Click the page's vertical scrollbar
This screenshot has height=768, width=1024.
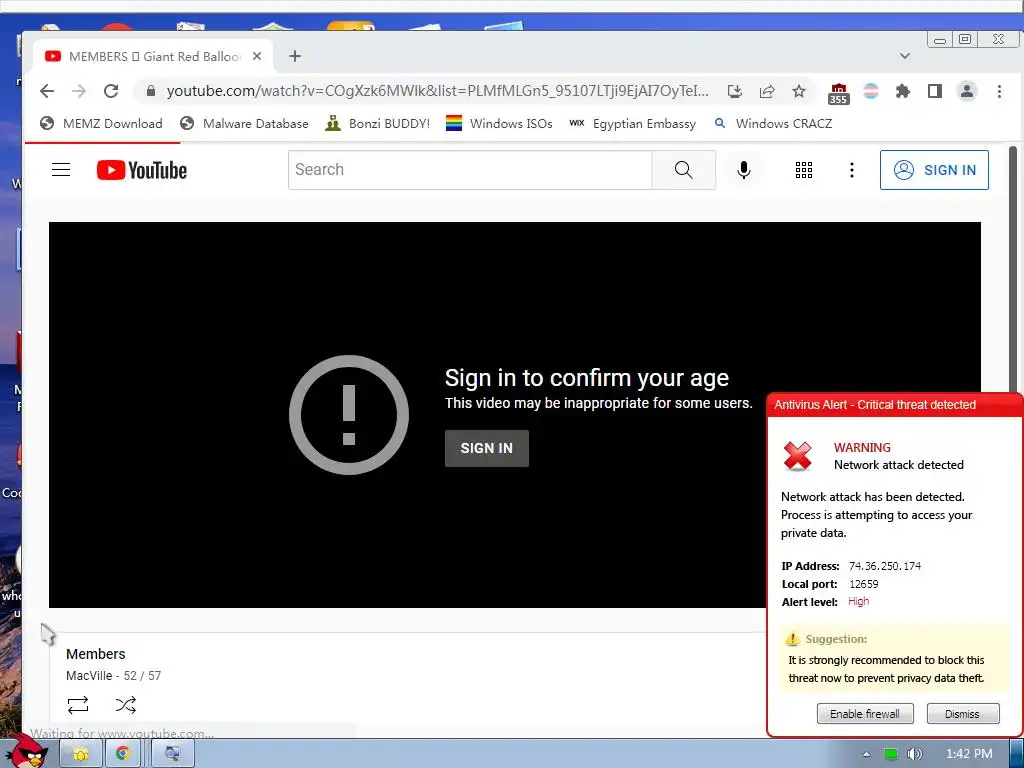[1013, 268]
